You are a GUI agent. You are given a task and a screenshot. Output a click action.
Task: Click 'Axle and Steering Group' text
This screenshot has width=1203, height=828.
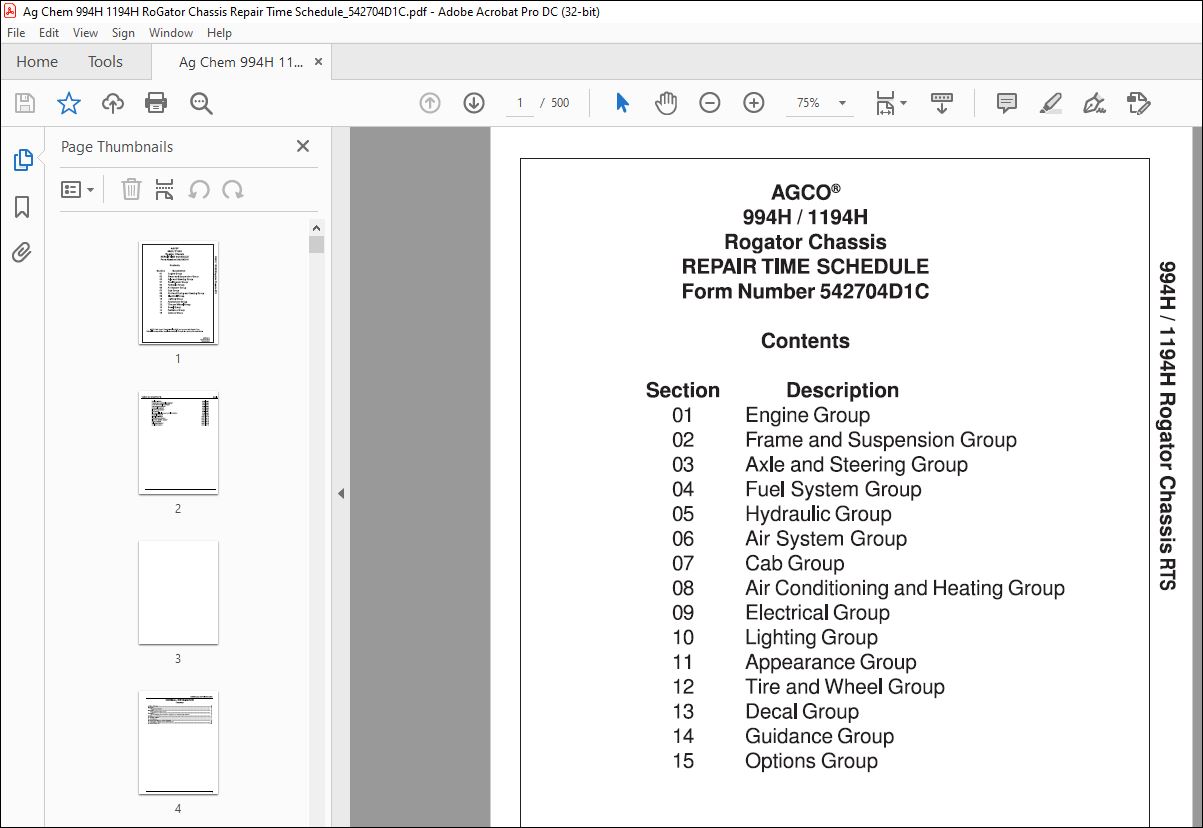[x=856, y=465]
